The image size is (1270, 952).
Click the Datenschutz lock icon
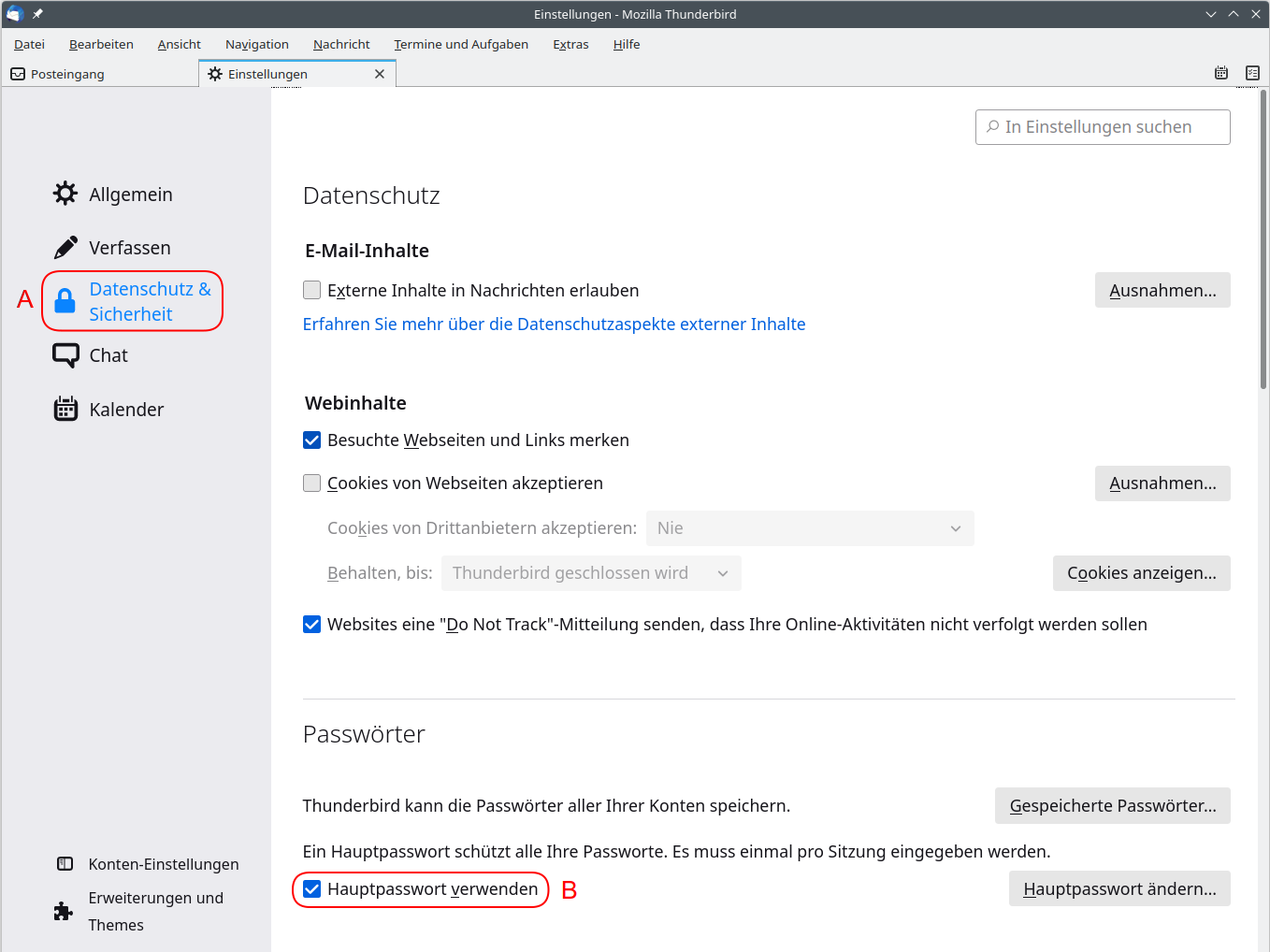pyautogui.click(x=65, y=301)
